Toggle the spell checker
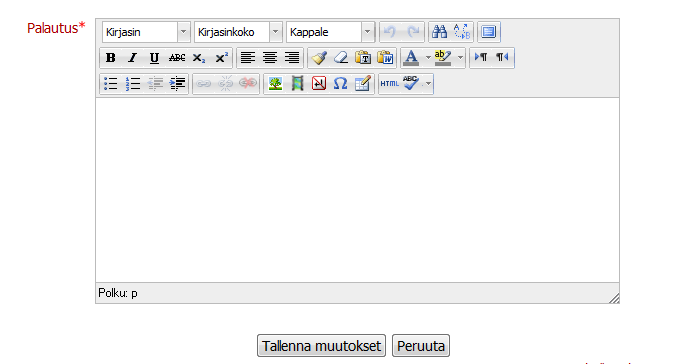This screenshot has width=698, height=364. point(410,84)
